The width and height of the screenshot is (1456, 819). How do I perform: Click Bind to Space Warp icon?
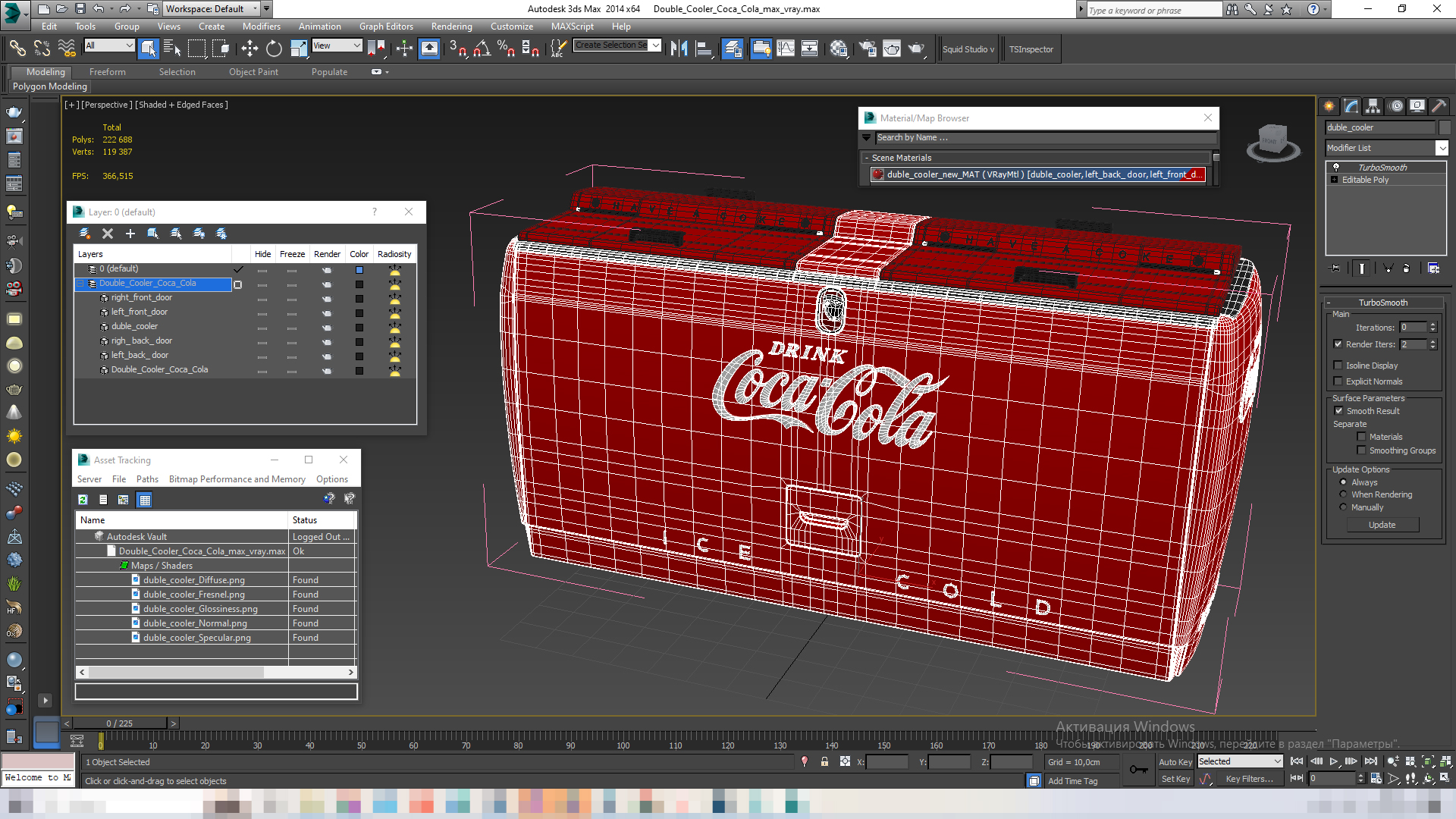(x=67, y=49)
